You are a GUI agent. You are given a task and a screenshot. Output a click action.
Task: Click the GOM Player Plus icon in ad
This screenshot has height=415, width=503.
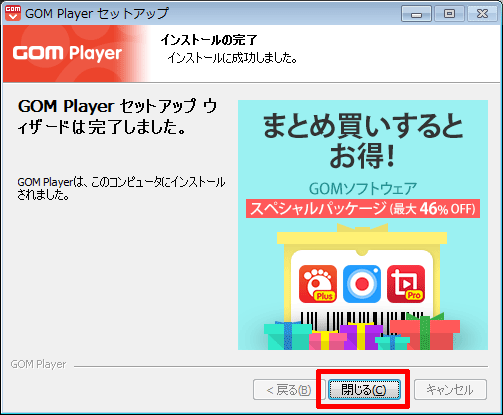[x=318, y=284]
